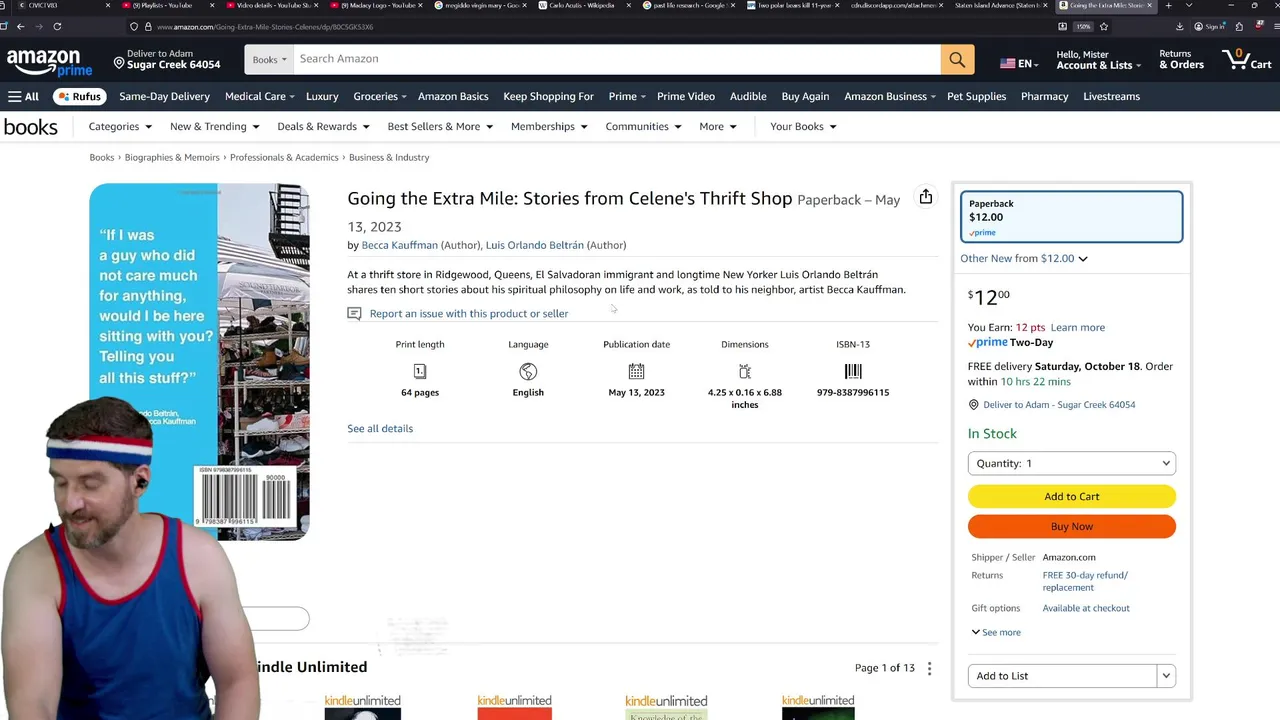
Task: Open the Groceries menu
Action: point(379,96)
